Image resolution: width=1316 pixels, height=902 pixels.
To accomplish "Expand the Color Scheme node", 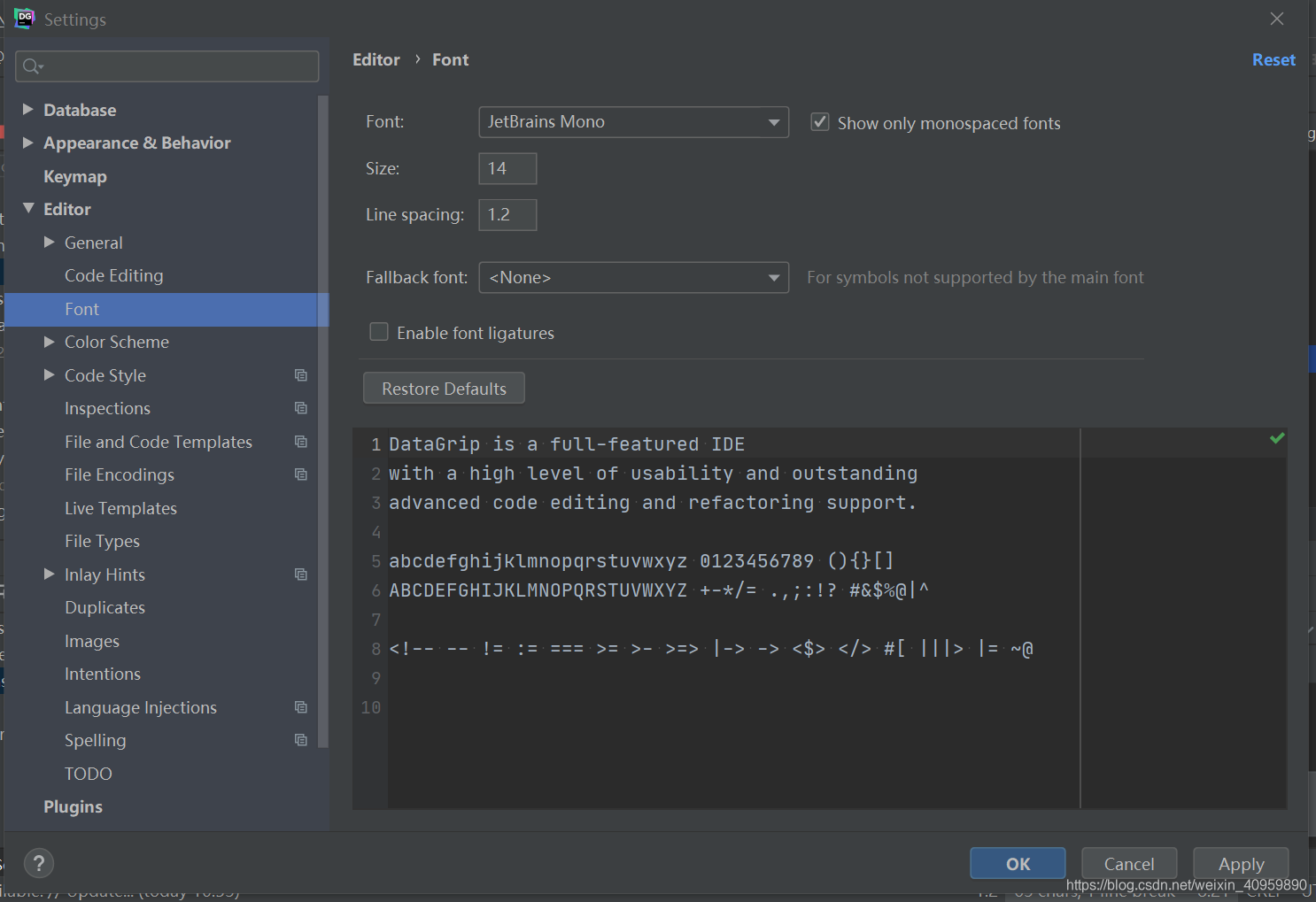I will [x=50, y=342].
